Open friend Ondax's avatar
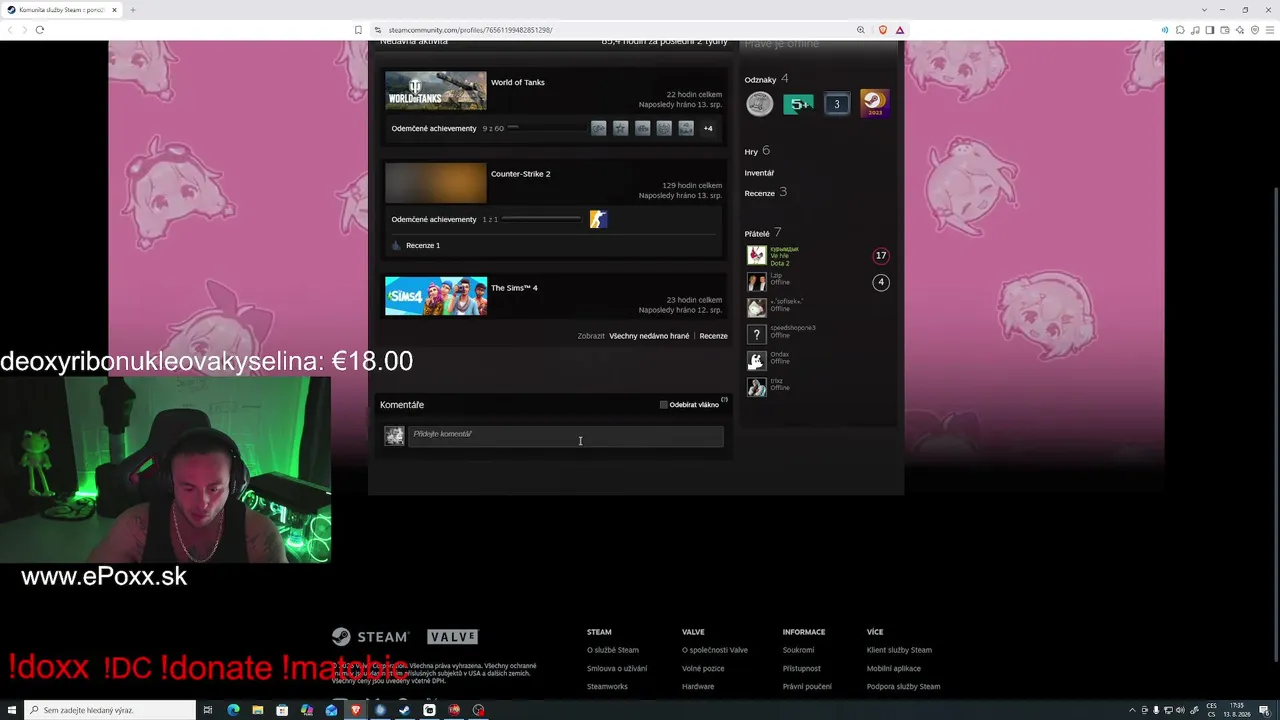This screenshot has width=1280, height=720. pyautogui.click(x=757, y=361)
